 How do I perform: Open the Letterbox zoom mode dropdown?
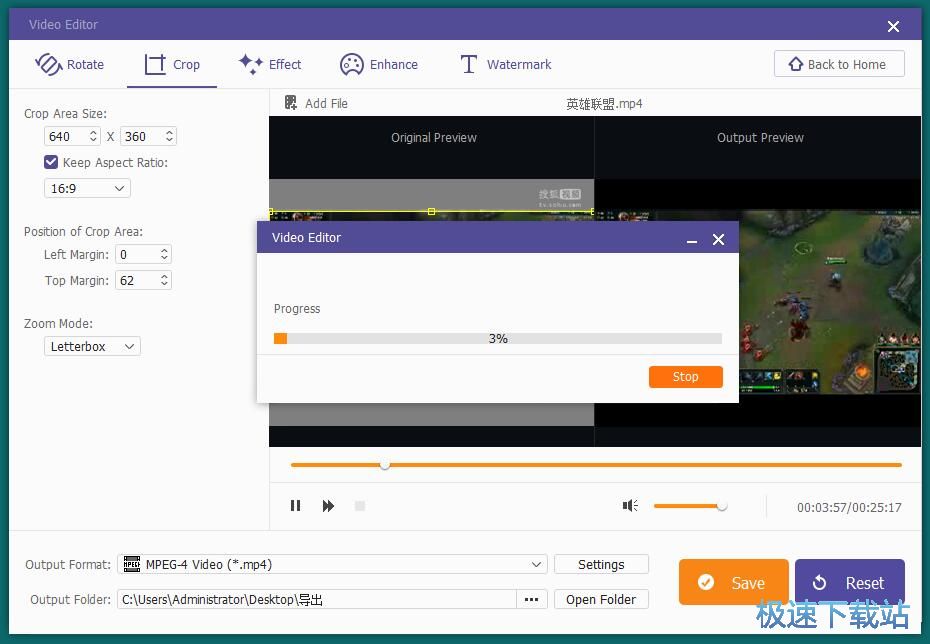92,346
